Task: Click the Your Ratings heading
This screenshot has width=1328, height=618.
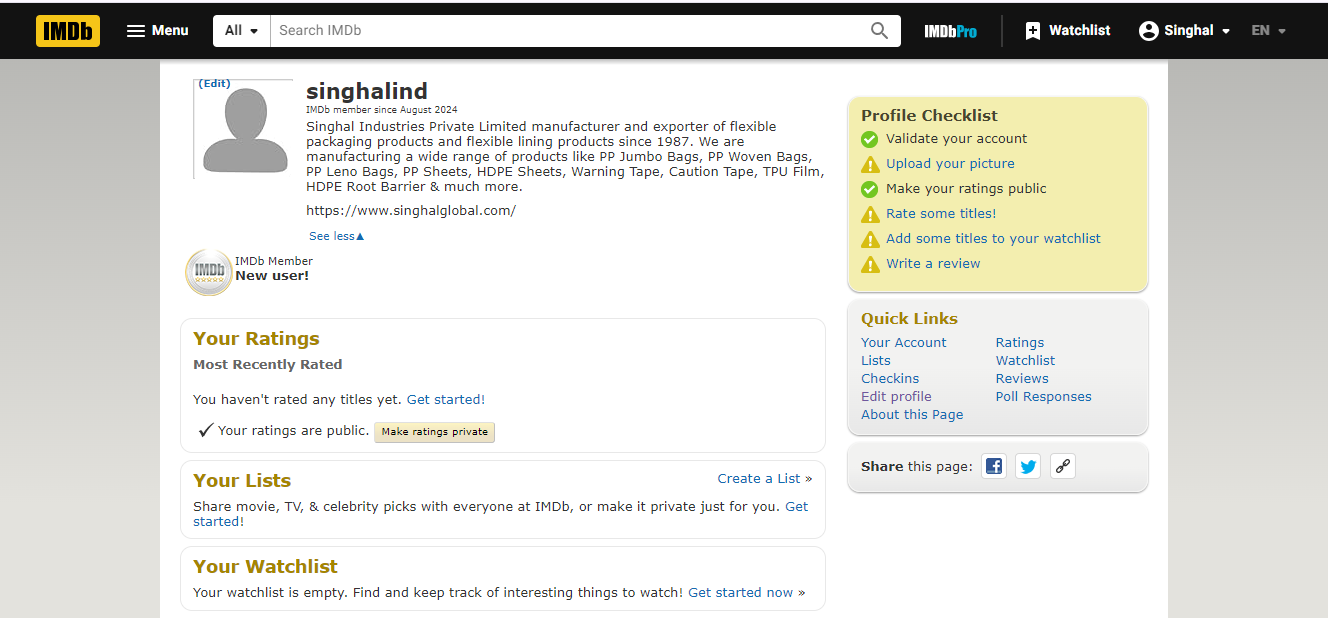Action: click(x=256, y=338)
